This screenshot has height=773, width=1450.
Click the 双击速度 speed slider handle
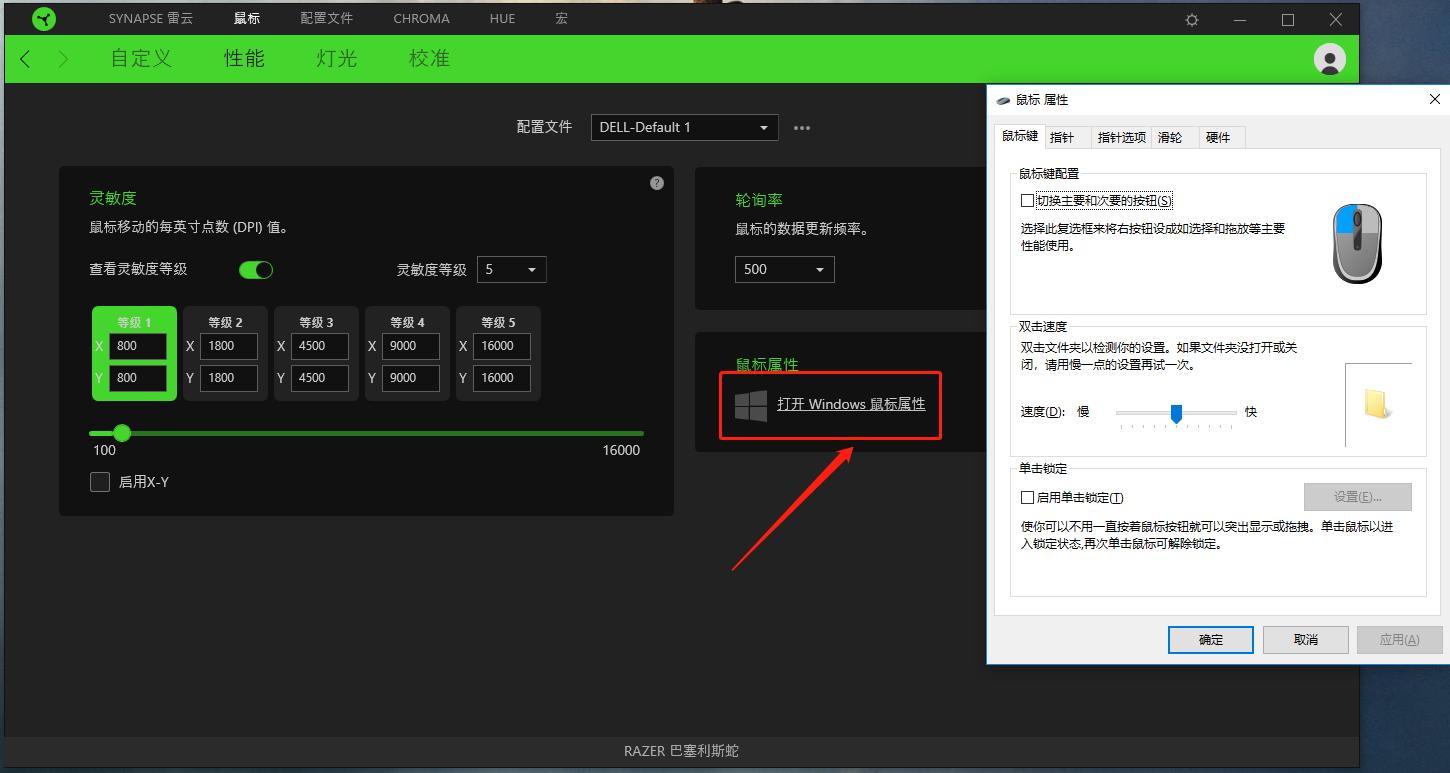1177,413
